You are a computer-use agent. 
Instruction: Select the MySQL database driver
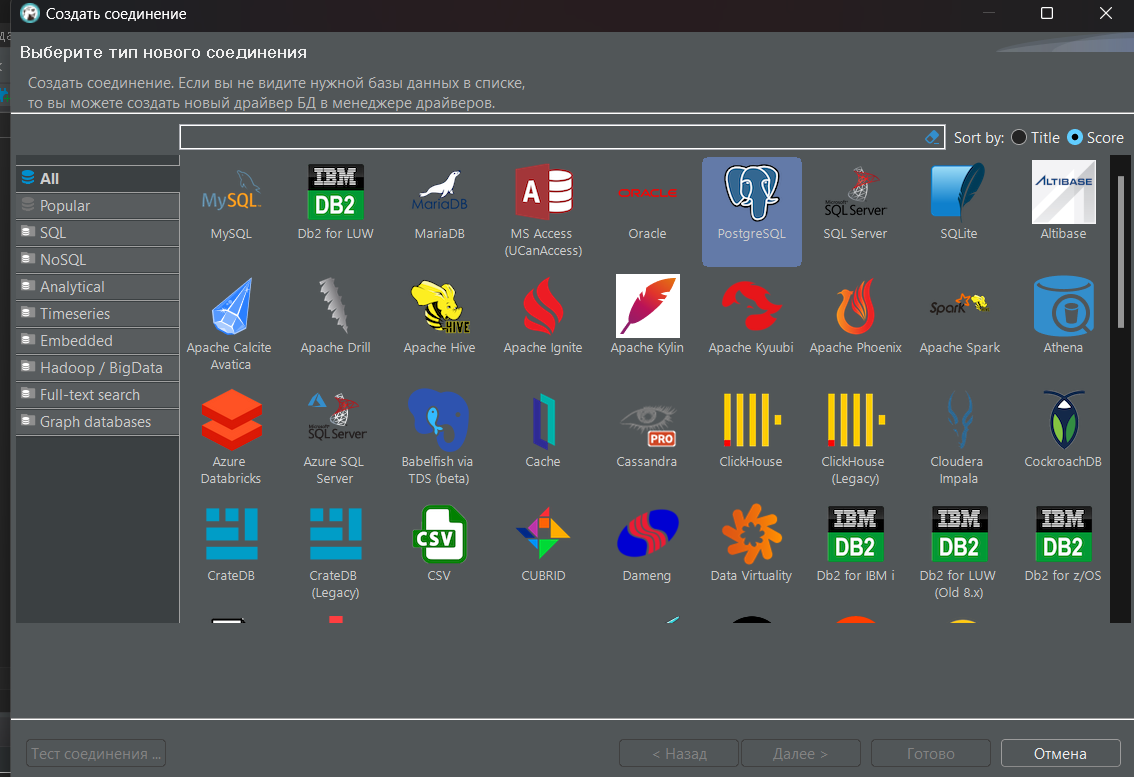pyautogui.click(x=231, y=203)
